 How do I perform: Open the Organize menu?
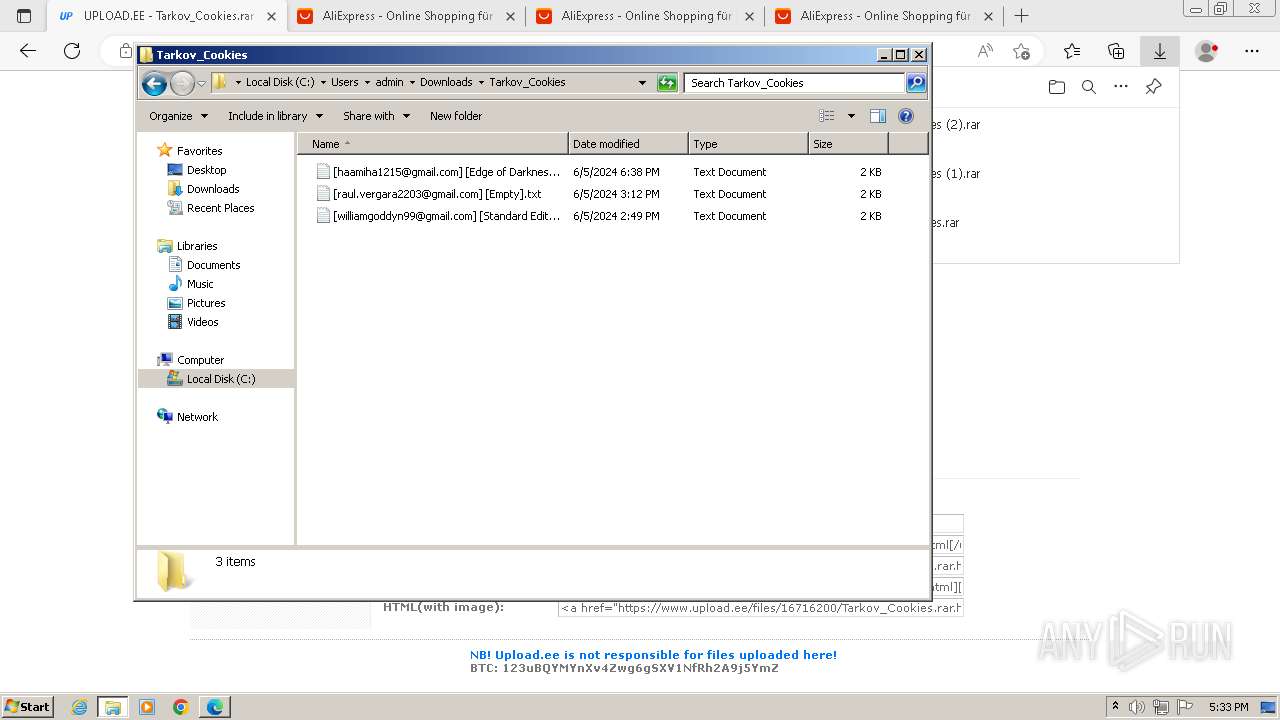(x=178, y=116)
